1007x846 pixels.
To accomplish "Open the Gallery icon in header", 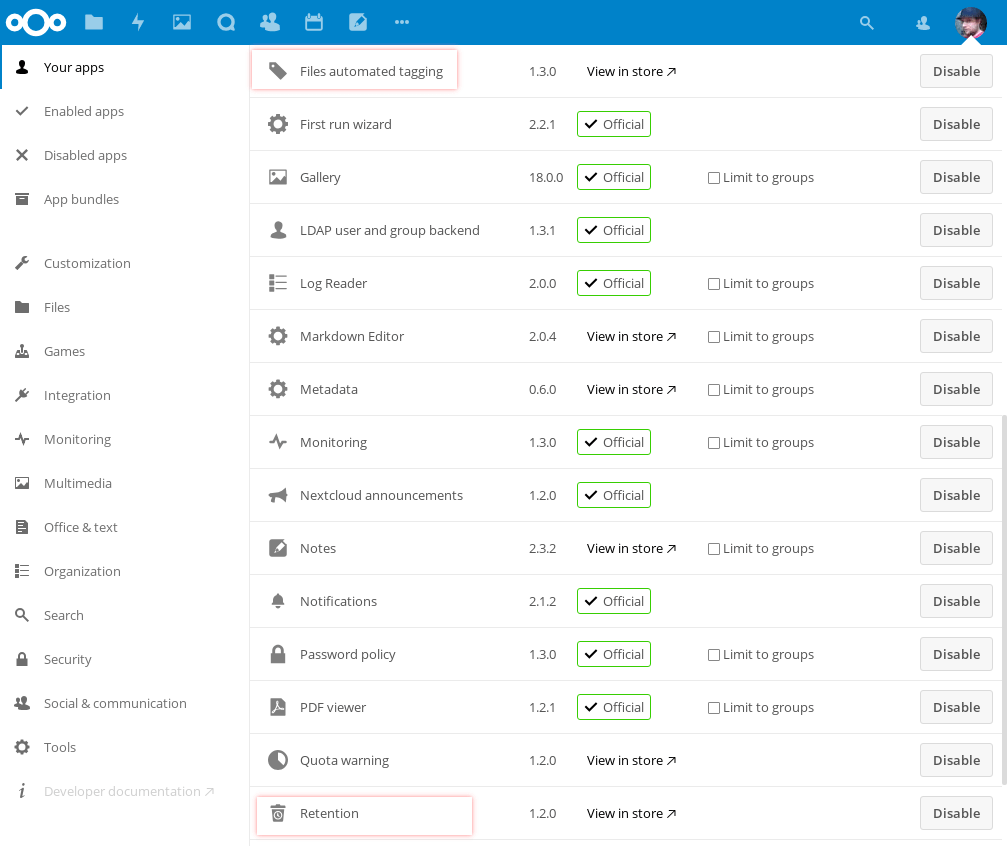I will 182,22.
